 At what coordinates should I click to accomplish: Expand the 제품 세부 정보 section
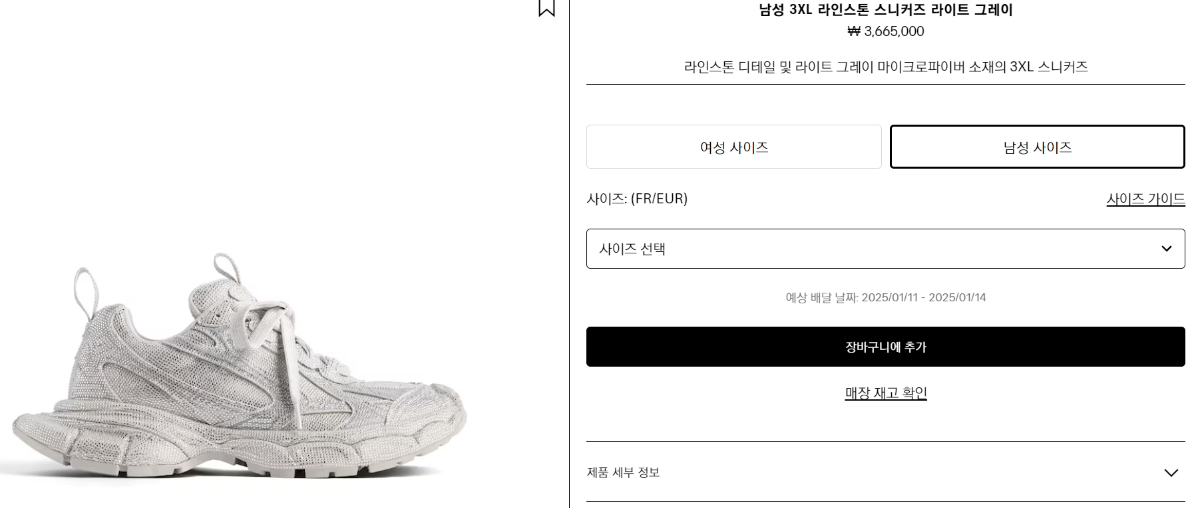[885, 472]
